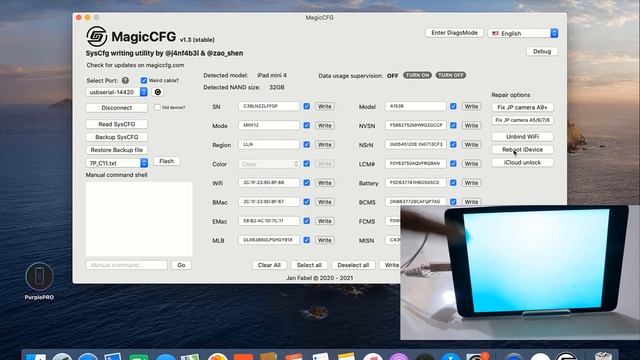Click Write button for NVSN

pos(471,126)
